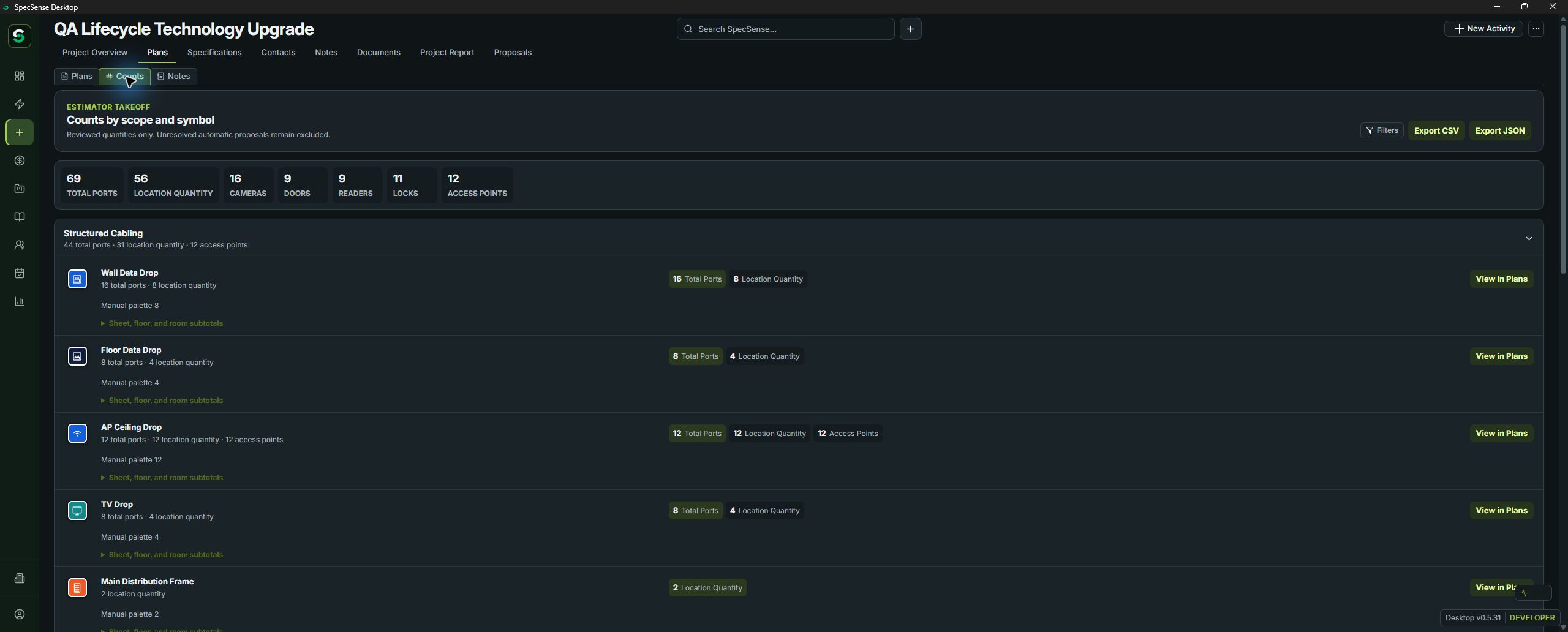Viewport: 1568px width, 632px height.
Task: Expand TV Drop sheet, floor, room subtotals
Action: [162, 555]
